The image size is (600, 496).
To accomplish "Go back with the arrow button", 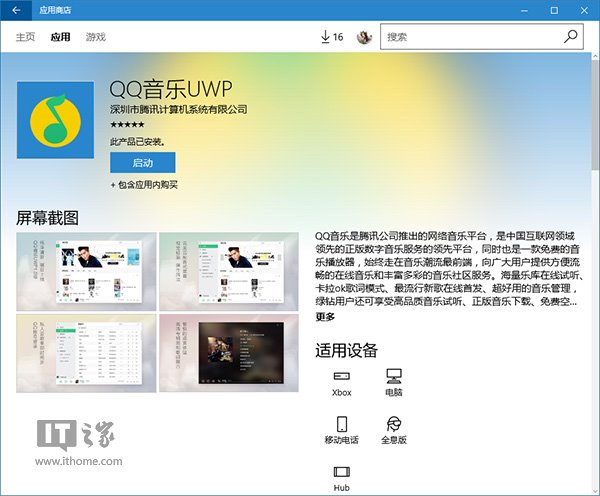I will click(16, 10).
